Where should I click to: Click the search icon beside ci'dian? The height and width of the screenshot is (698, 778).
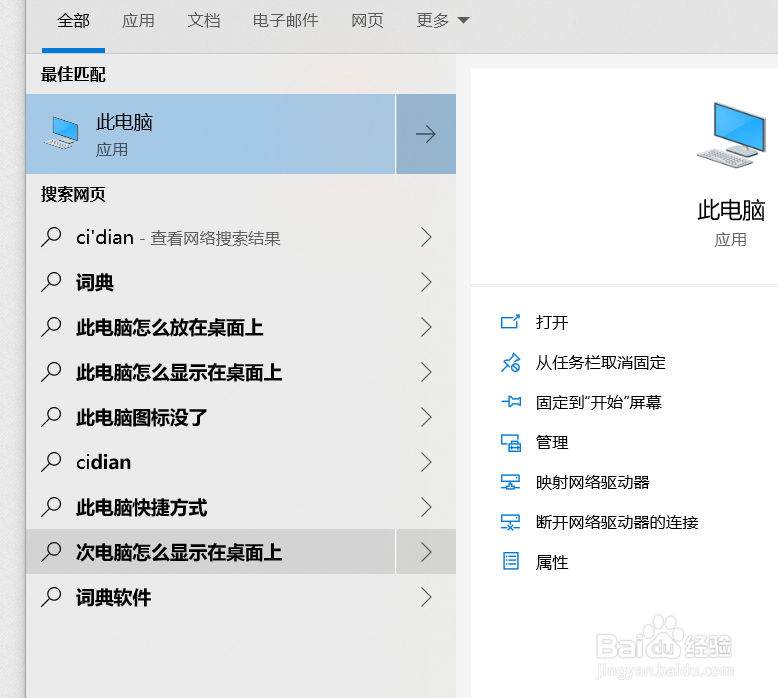51,238
